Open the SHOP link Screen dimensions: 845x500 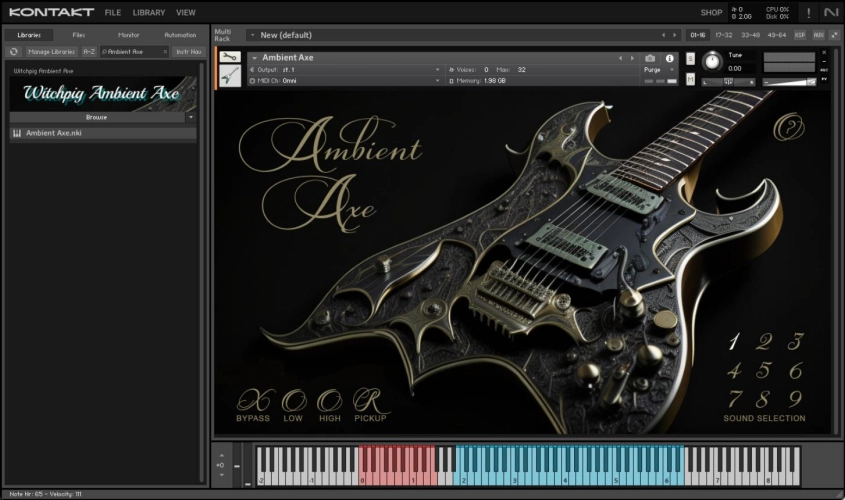[x=711, y=13]
